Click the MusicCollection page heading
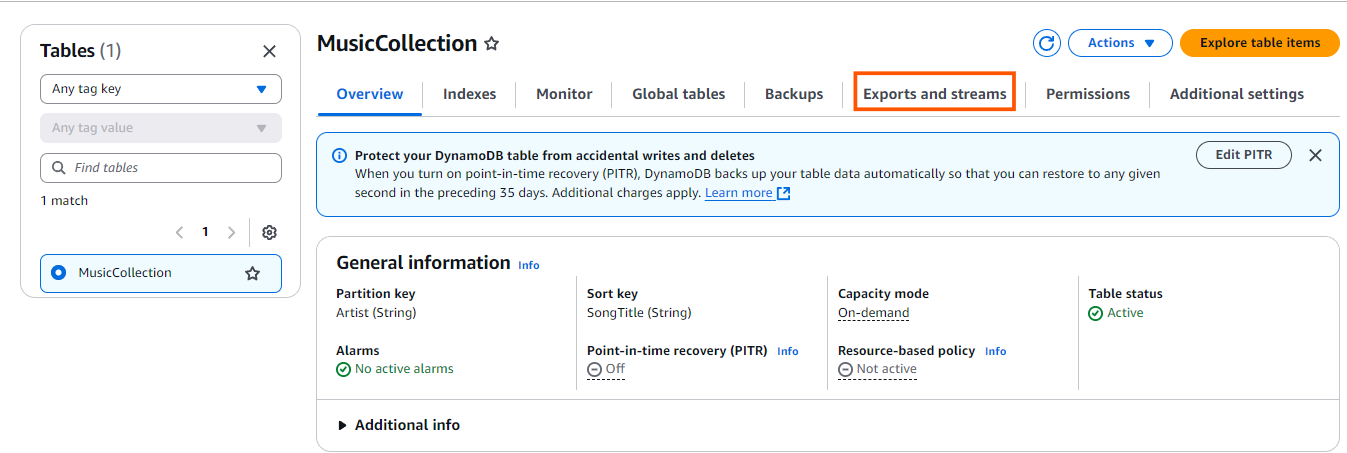This screenshot has width=1347, height=453. (x=397, y=44)
